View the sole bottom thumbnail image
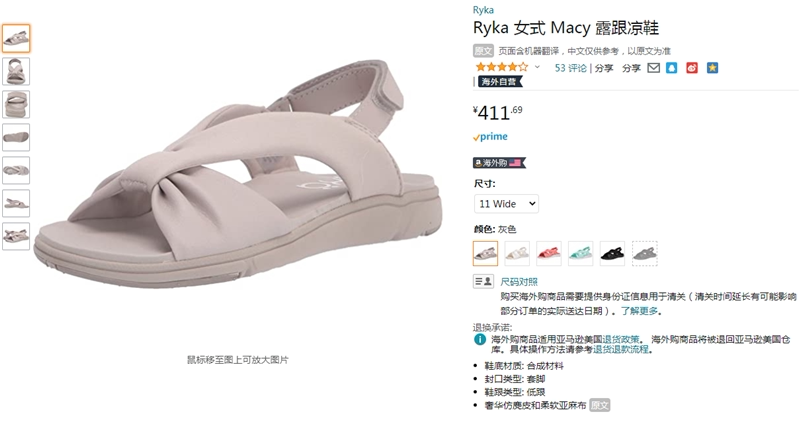This screenshot has width=800, height=421. point(16,137)
